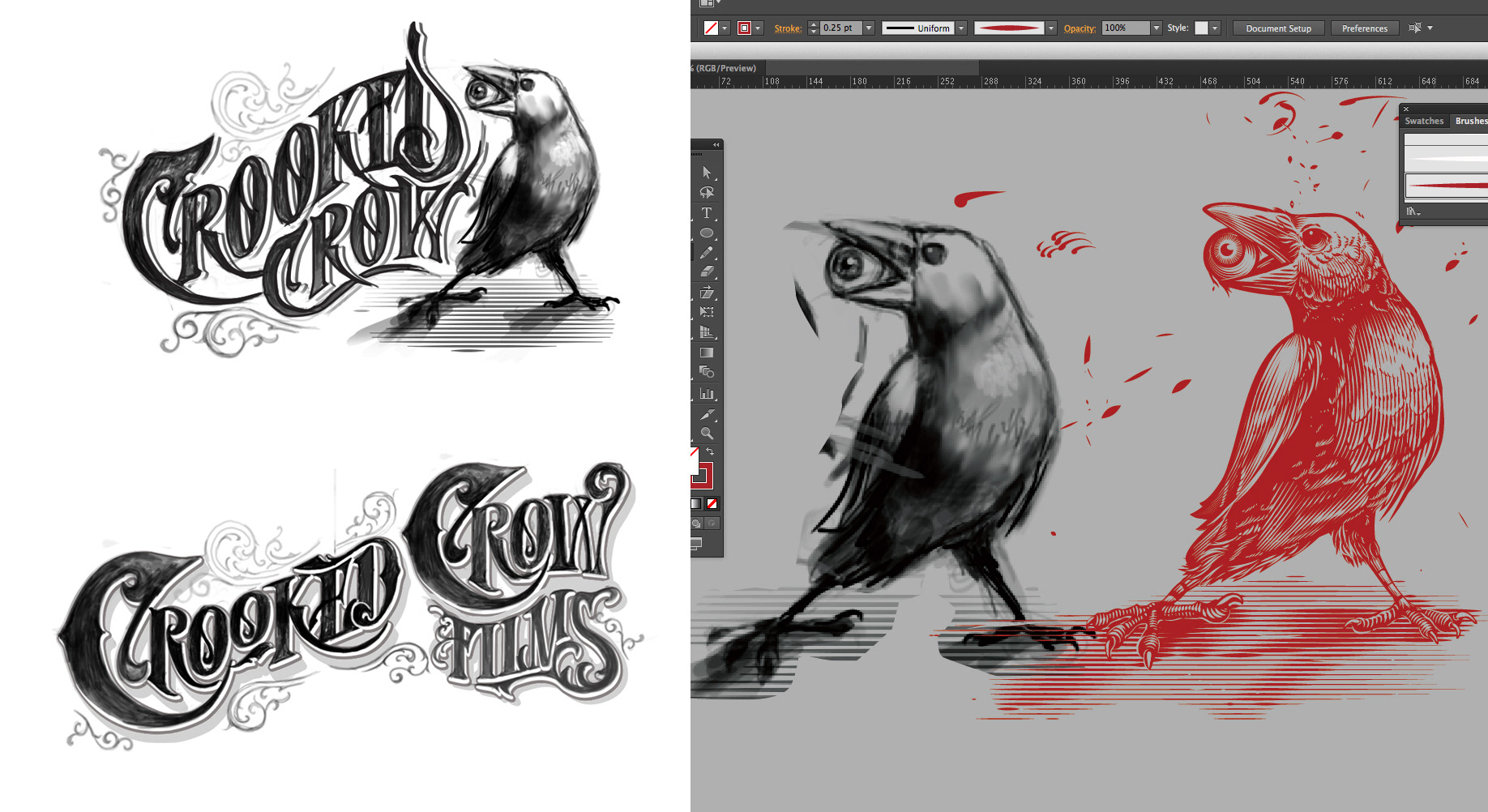Image resolution: width=1488 pixels, height=812 pixels.
Task: Open the stroke color dropdown arrow
Action: 758,28
